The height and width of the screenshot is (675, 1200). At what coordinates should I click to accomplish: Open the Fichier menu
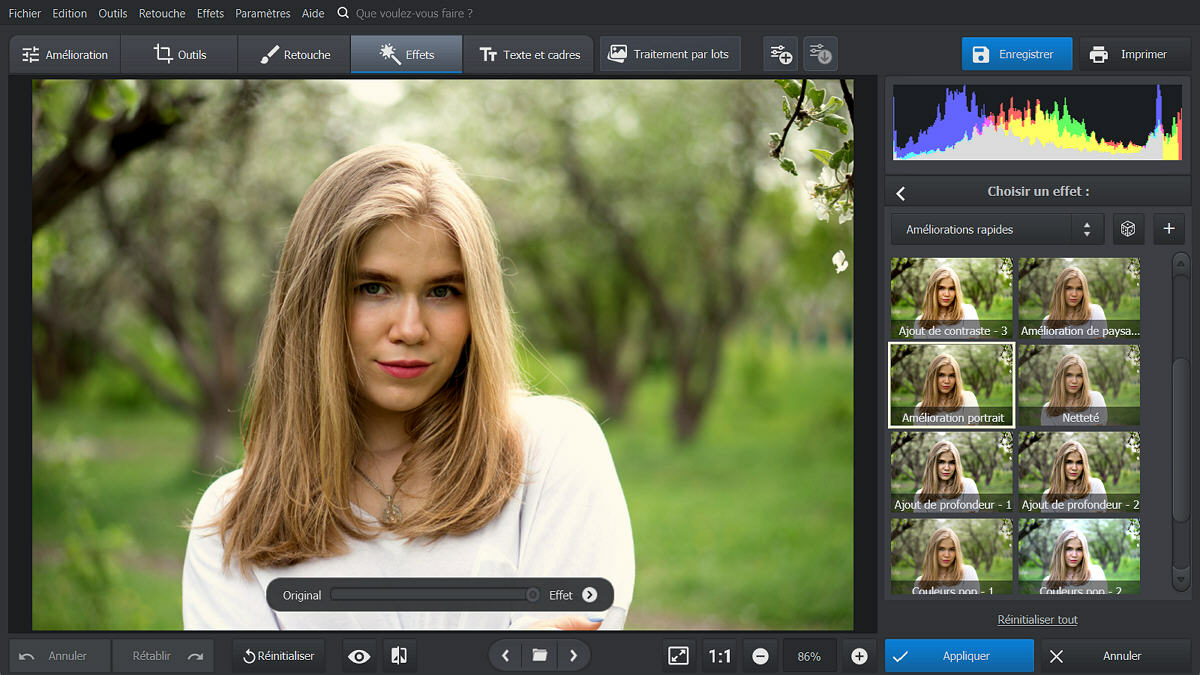point(25,13)
